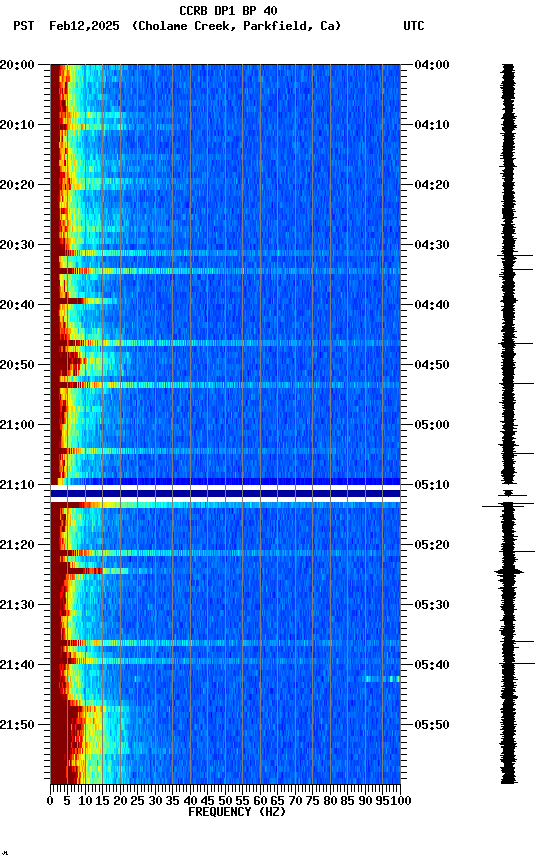Image resolution: width=552 pixels, height=864 pixels.
Task: Click the '80' frequency axis tick label
Action: 330,802
